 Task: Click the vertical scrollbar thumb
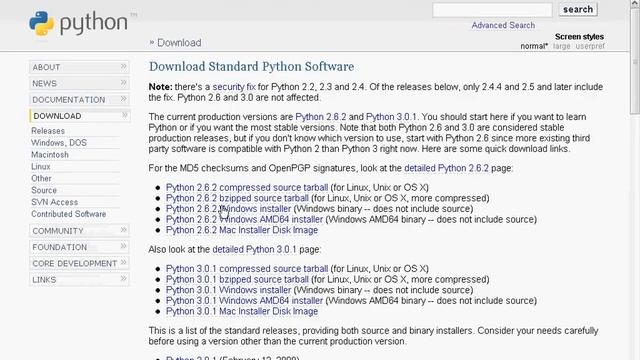pos(635,61)
